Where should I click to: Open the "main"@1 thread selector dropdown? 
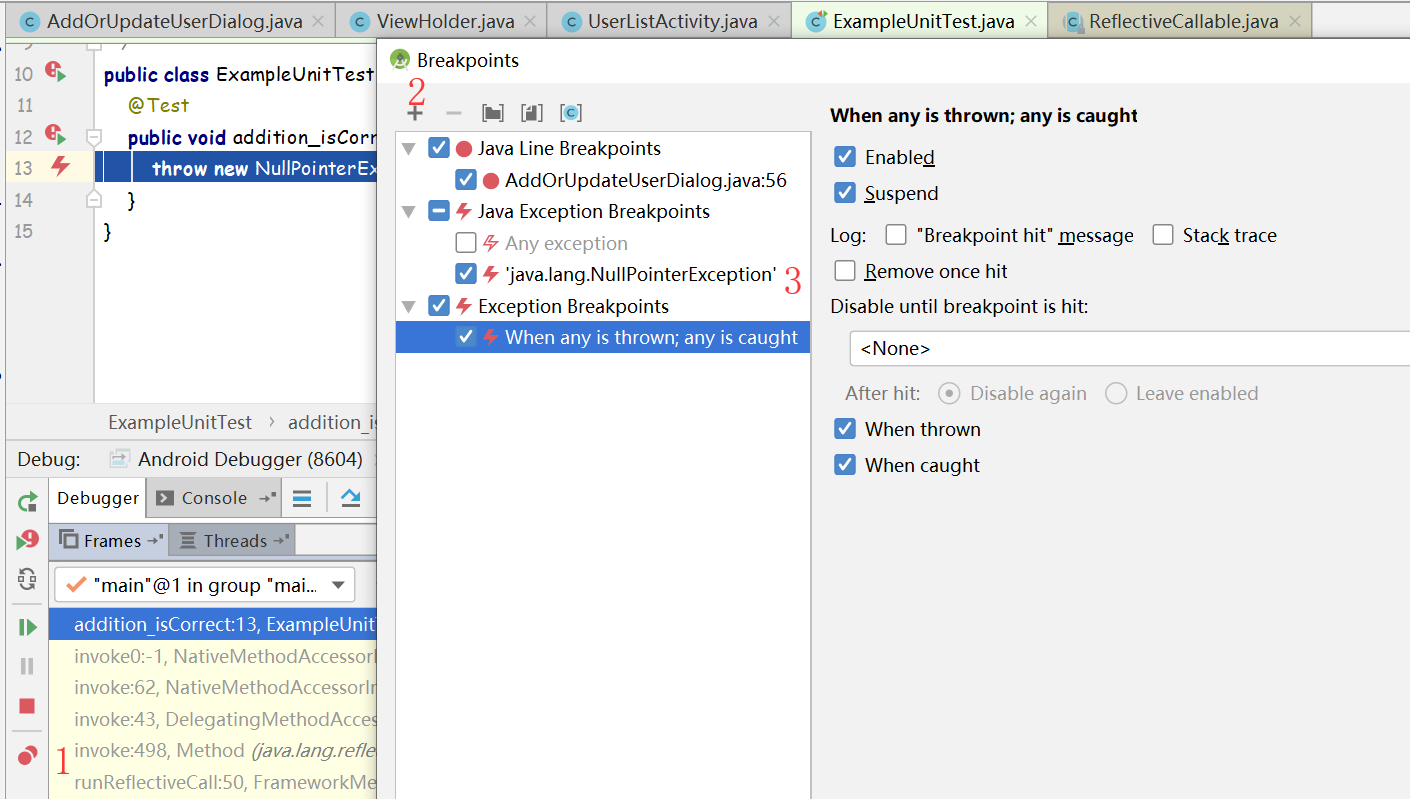pos(204,585)
